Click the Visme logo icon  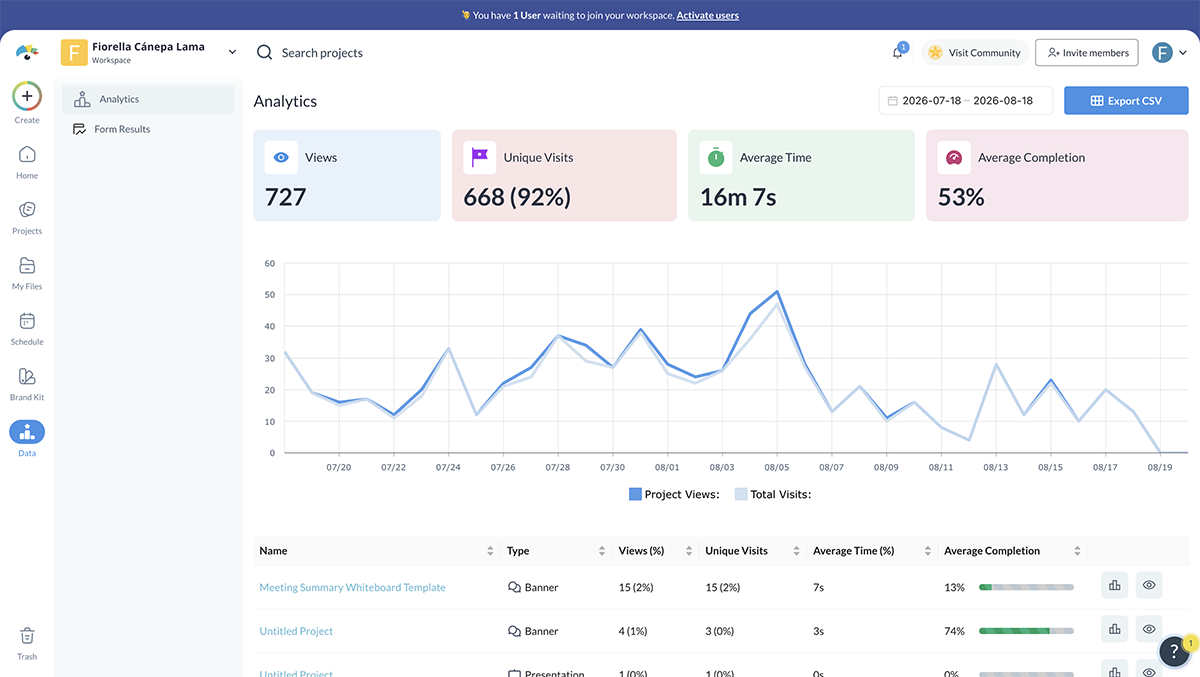click(x=27, y=52)
